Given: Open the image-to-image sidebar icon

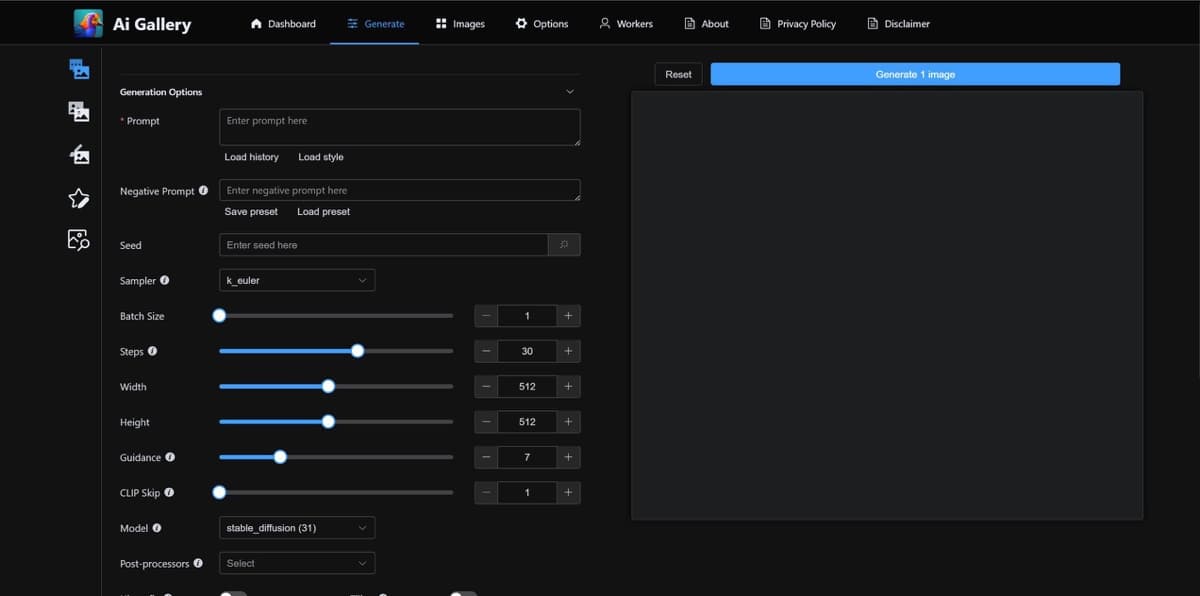Looking at the screenshot, I should coord(79,111).
